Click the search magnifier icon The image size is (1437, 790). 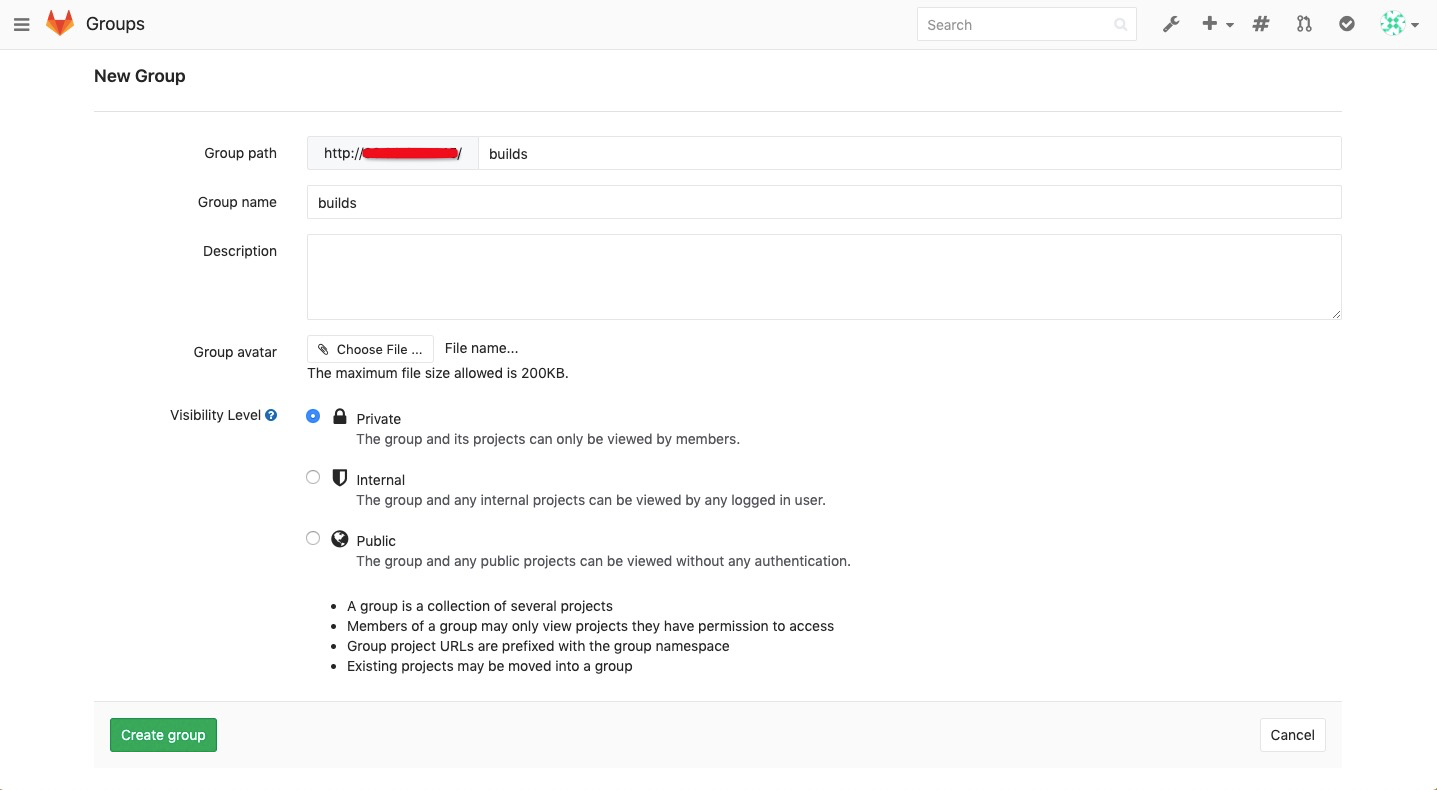[x=1121, y=25]
